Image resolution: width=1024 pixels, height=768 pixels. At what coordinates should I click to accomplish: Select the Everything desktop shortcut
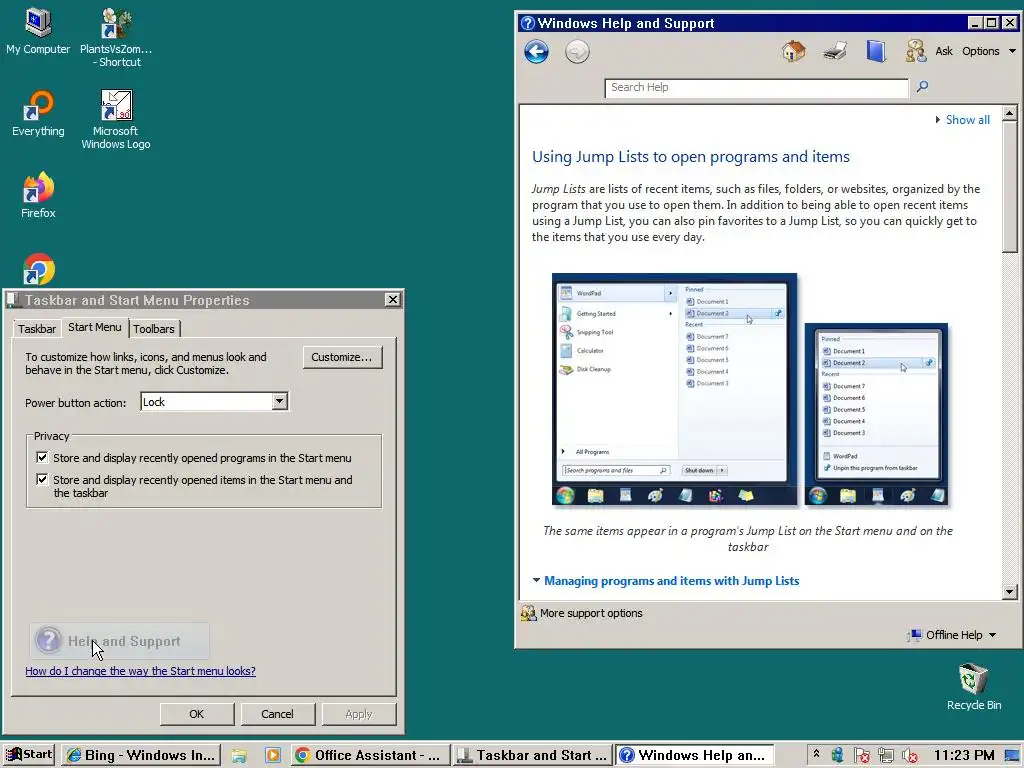(x=38, y=113)
